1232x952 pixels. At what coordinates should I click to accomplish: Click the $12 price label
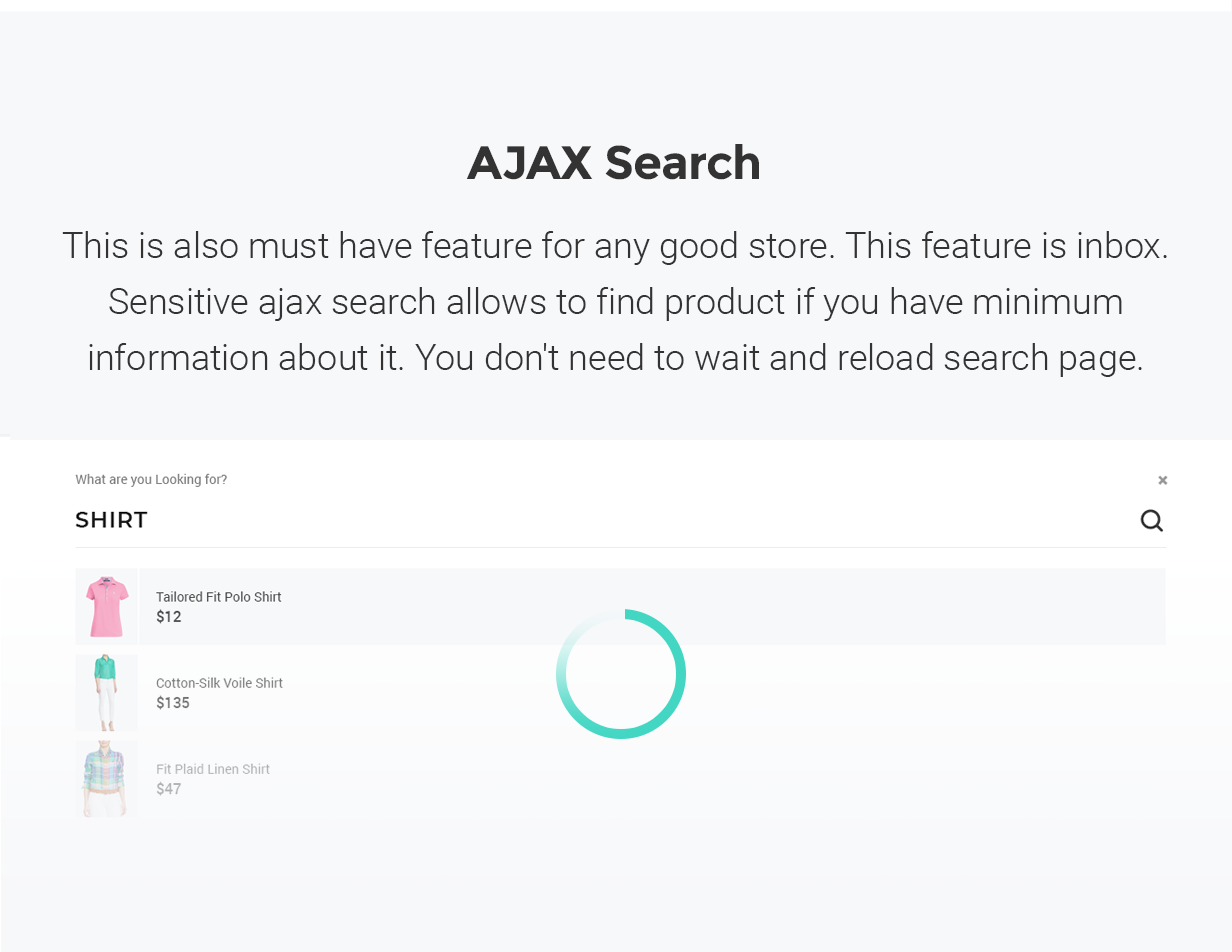(169, 617)
